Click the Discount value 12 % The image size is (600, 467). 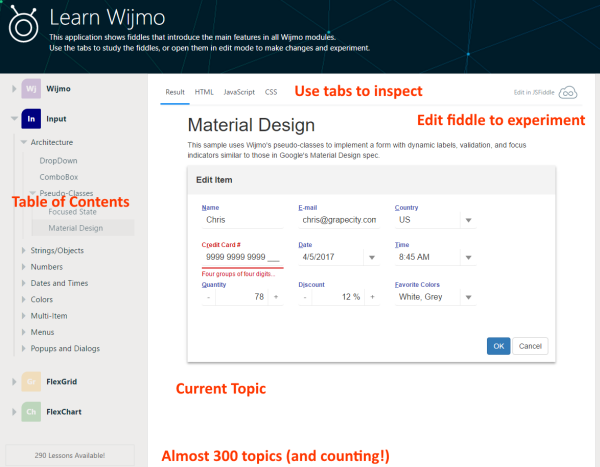(x=339, y=297)
